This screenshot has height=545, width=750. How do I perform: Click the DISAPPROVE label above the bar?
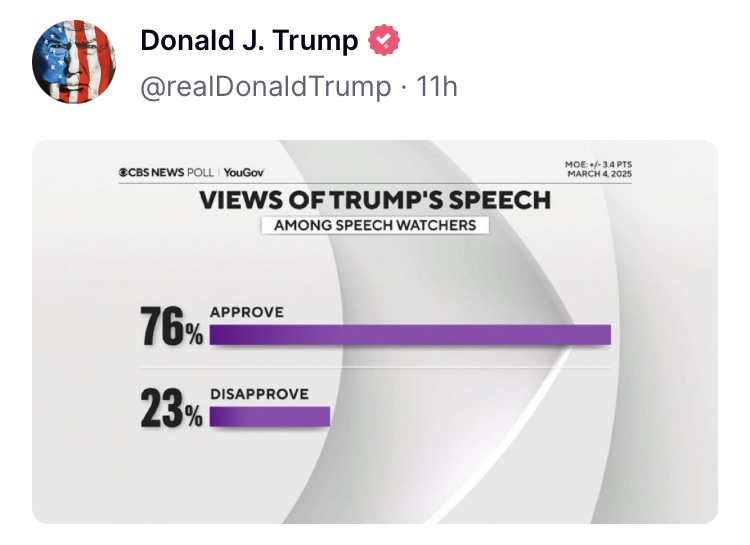click(260, 394)
